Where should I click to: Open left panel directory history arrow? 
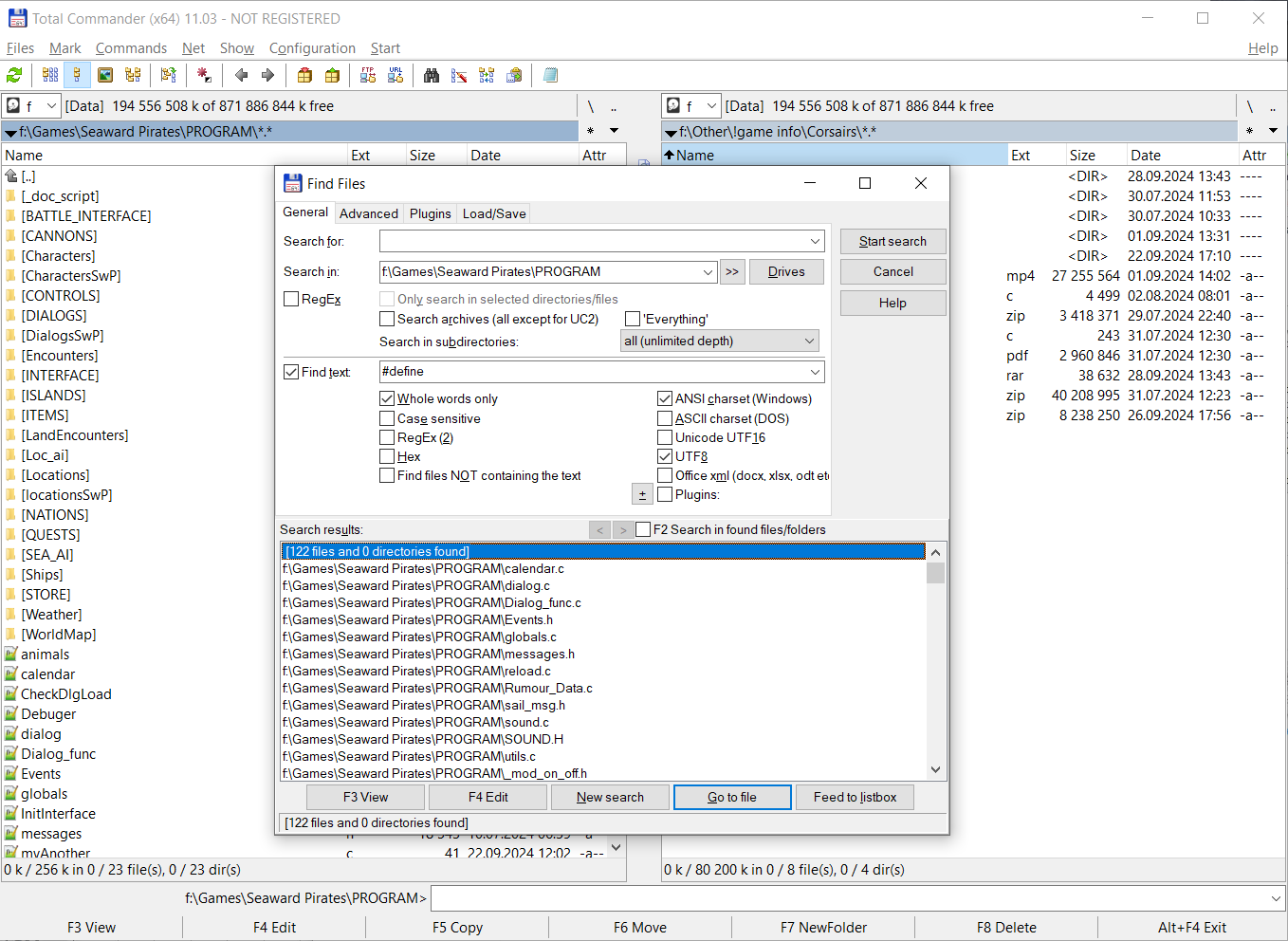614,131
